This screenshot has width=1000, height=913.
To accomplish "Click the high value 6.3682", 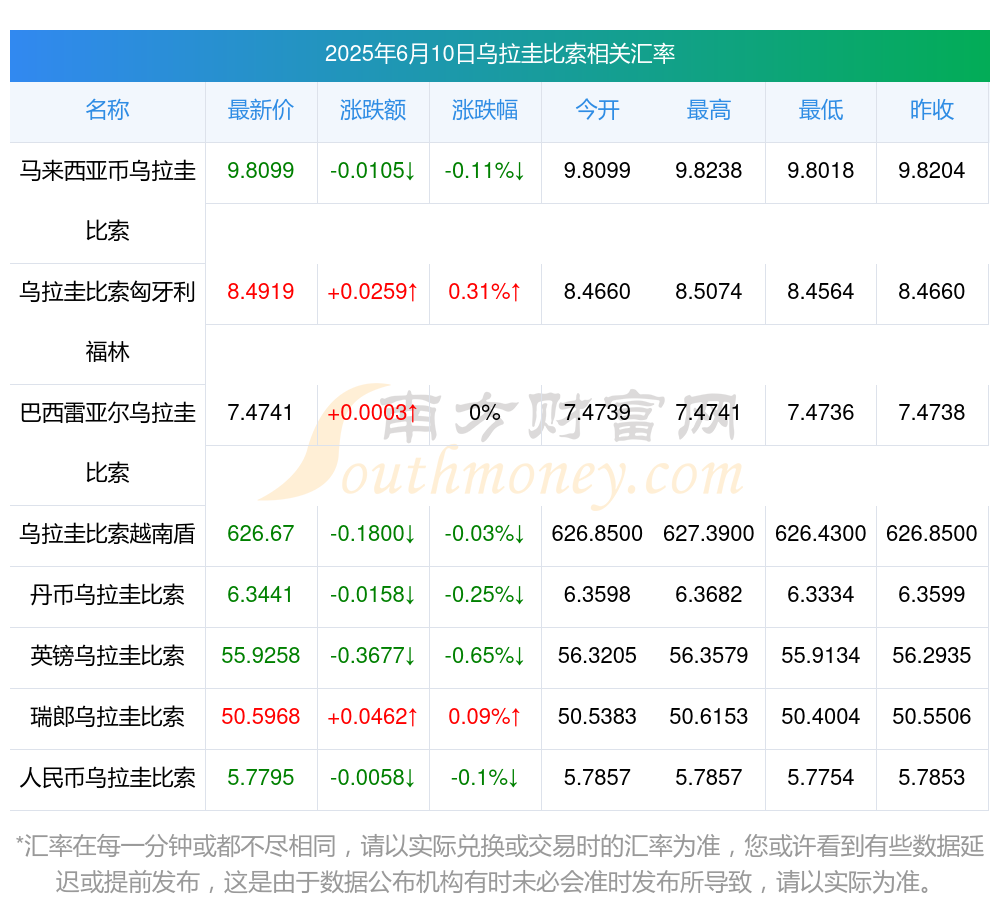I will 709,594.
